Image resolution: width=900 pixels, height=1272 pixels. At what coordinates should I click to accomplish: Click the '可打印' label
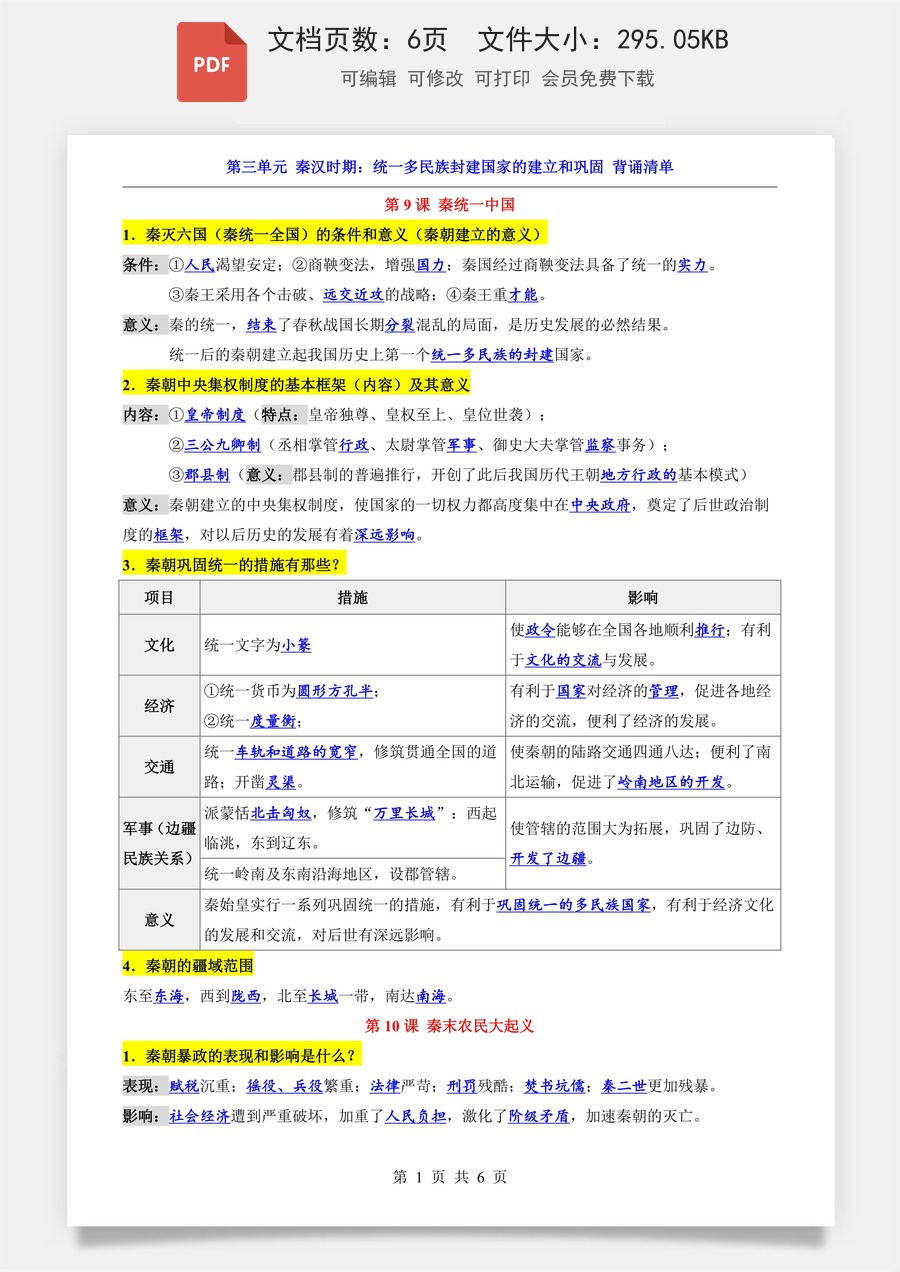click(x=502, y=79)
